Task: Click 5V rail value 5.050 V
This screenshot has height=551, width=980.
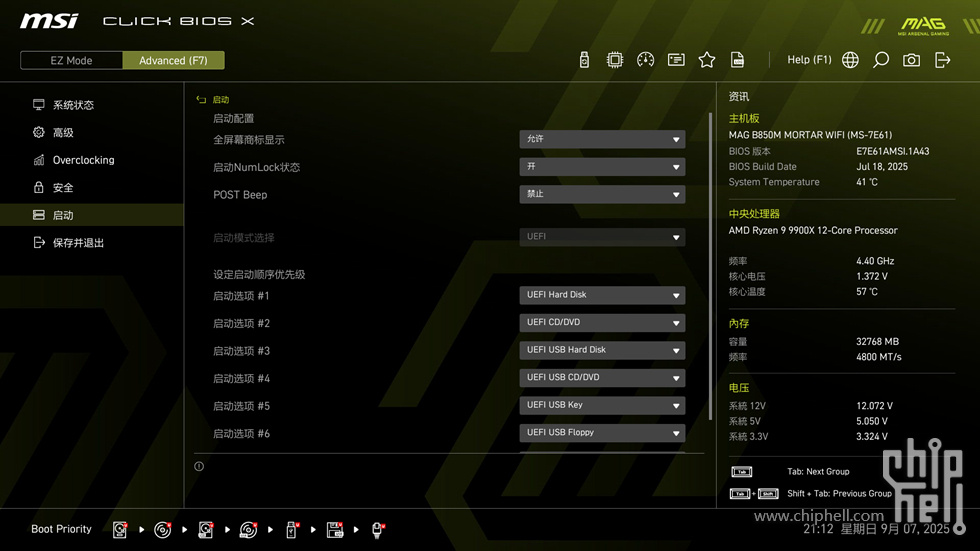Action: (x=872, y=422)
